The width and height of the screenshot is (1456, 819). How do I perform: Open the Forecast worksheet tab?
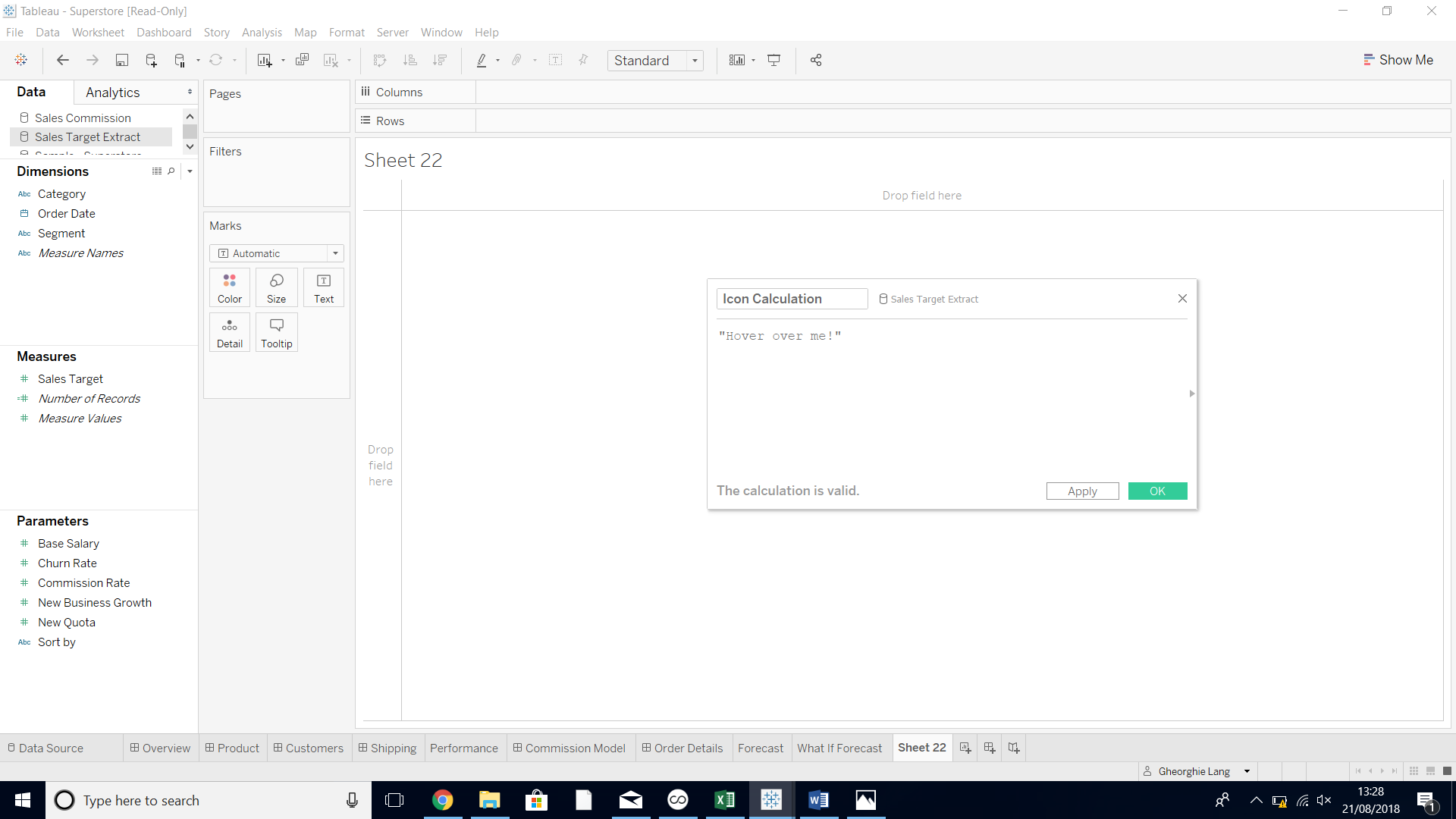761,748
